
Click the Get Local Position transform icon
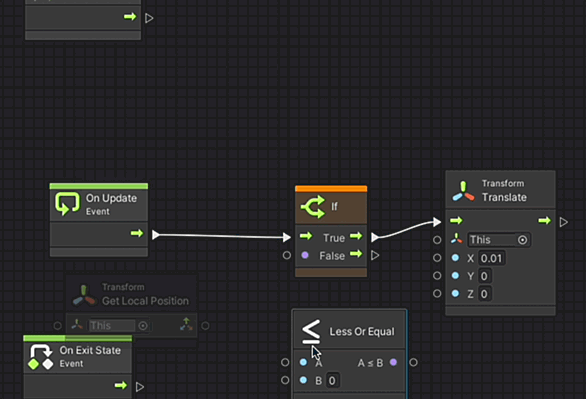pos(84,296)
